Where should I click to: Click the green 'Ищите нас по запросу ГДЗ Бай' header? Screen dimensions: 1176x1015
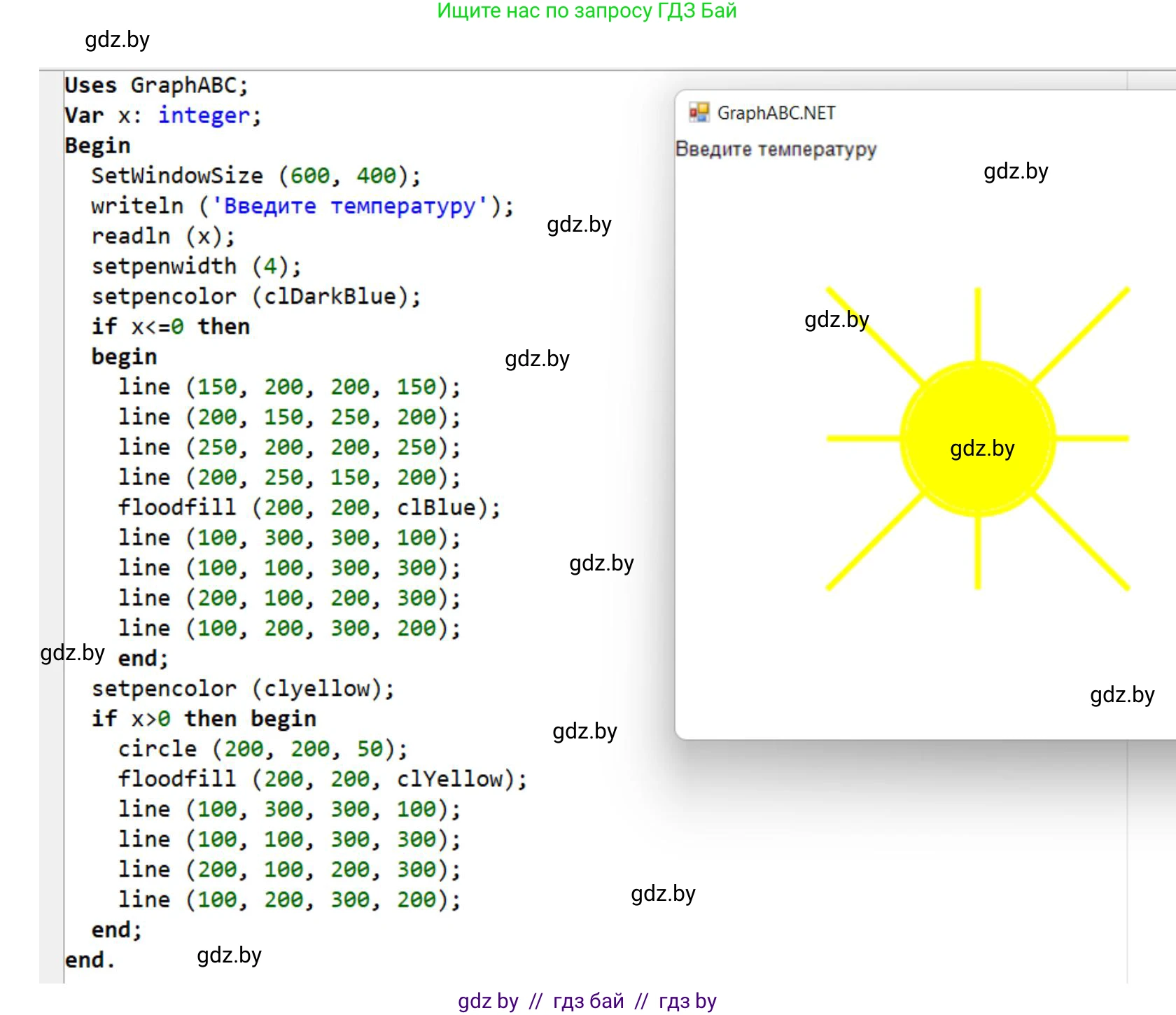click(587, 11)
